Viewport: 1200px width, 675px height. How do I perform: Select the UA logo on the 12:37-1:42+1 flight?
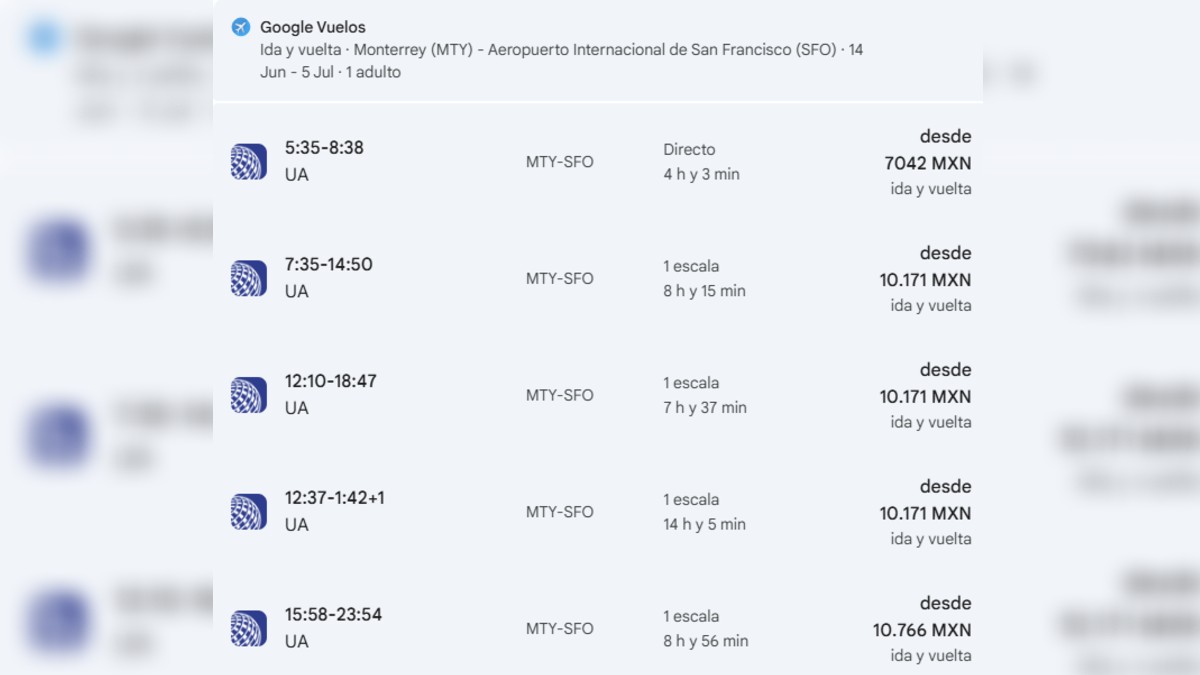pos(248,510)
